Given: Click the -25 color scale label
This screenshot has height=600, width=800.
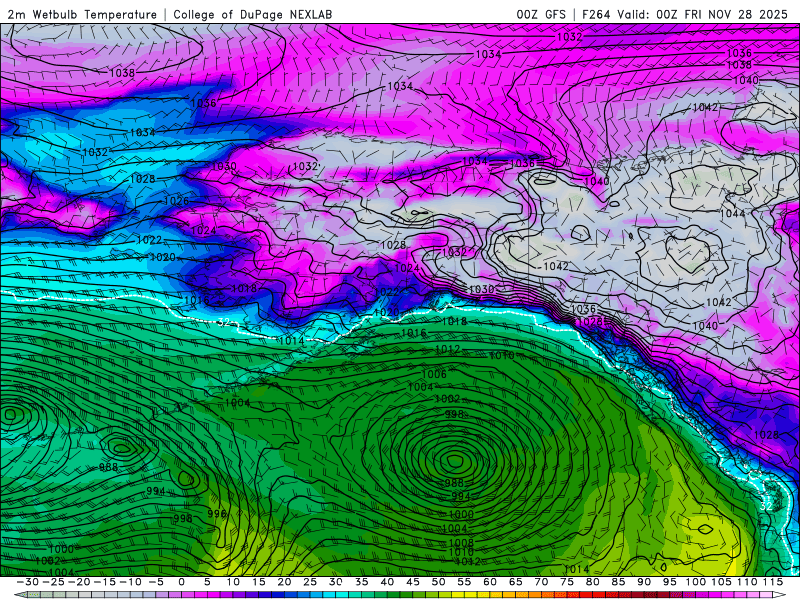Looking at the screenshot, I should click(53, 582).
